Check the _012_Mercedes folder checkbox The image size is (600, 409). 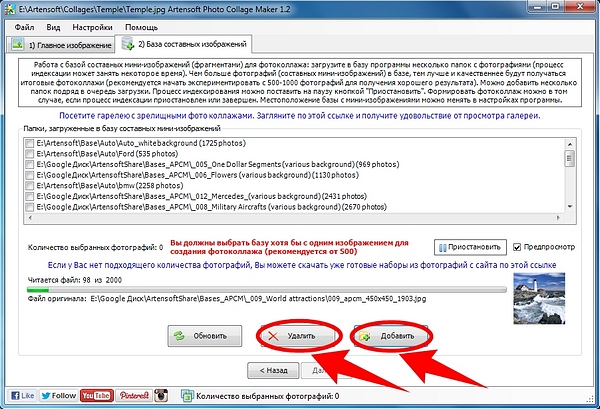[x=29, y=197]
